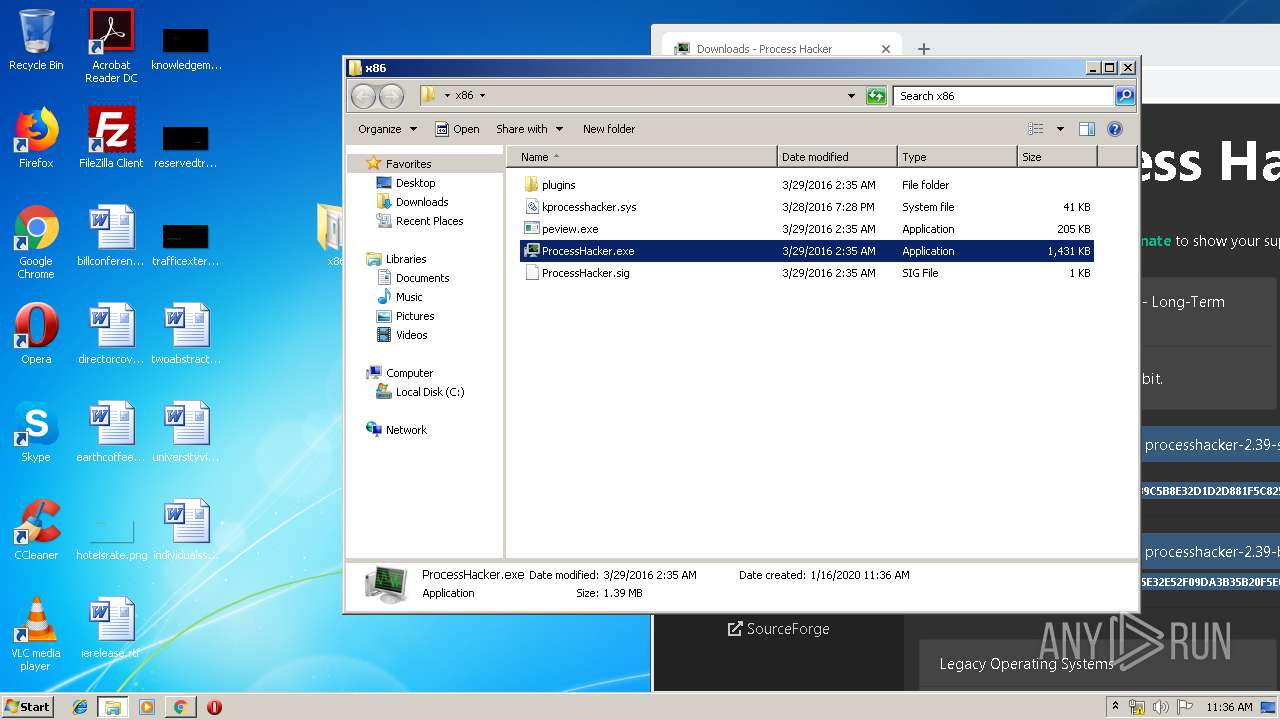Viewport: 1280px width, 720px height.
Task: Click the green refresh button in address bar
Action: tap(876, 96)
